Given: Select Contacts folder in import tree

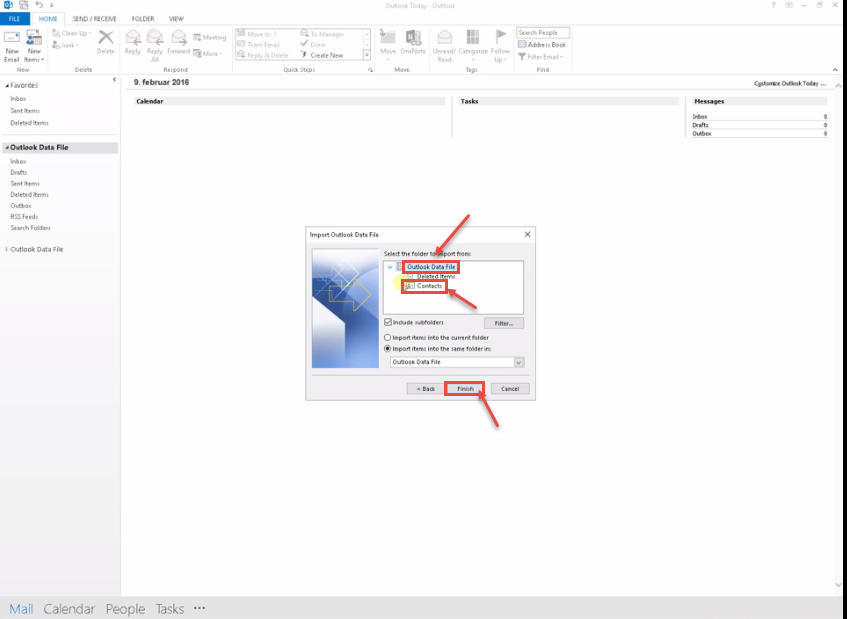Looking at the screenshot, I should (429, 286).
